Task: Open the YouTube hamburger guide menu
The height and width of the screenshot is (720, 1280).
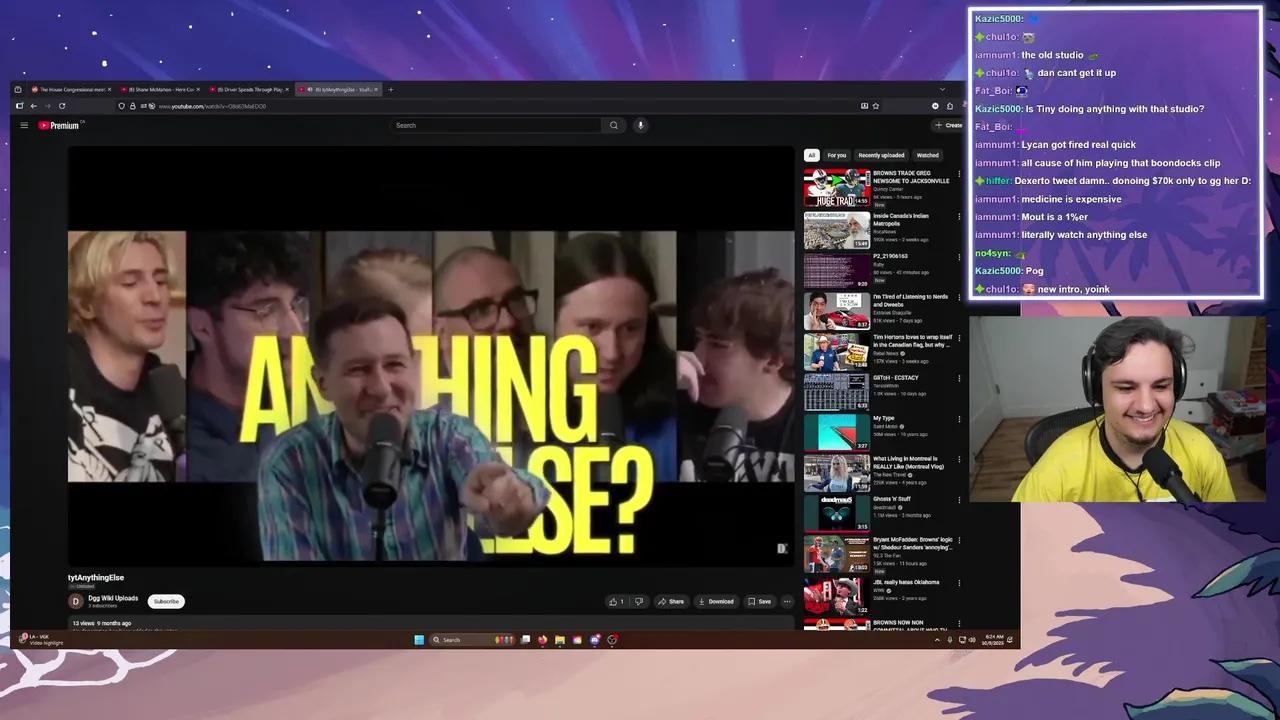Action: coord(24,125)
